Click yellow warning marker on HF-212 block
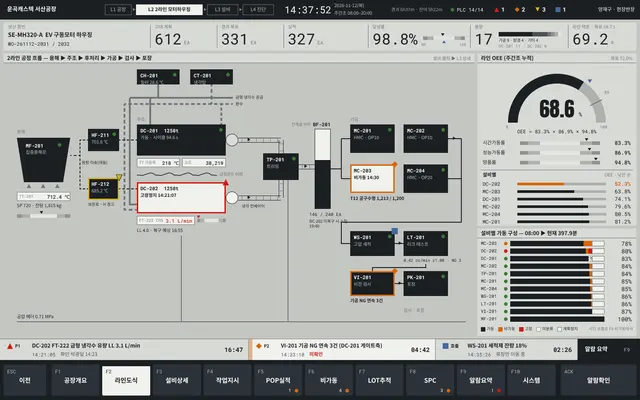 [119, 177]
